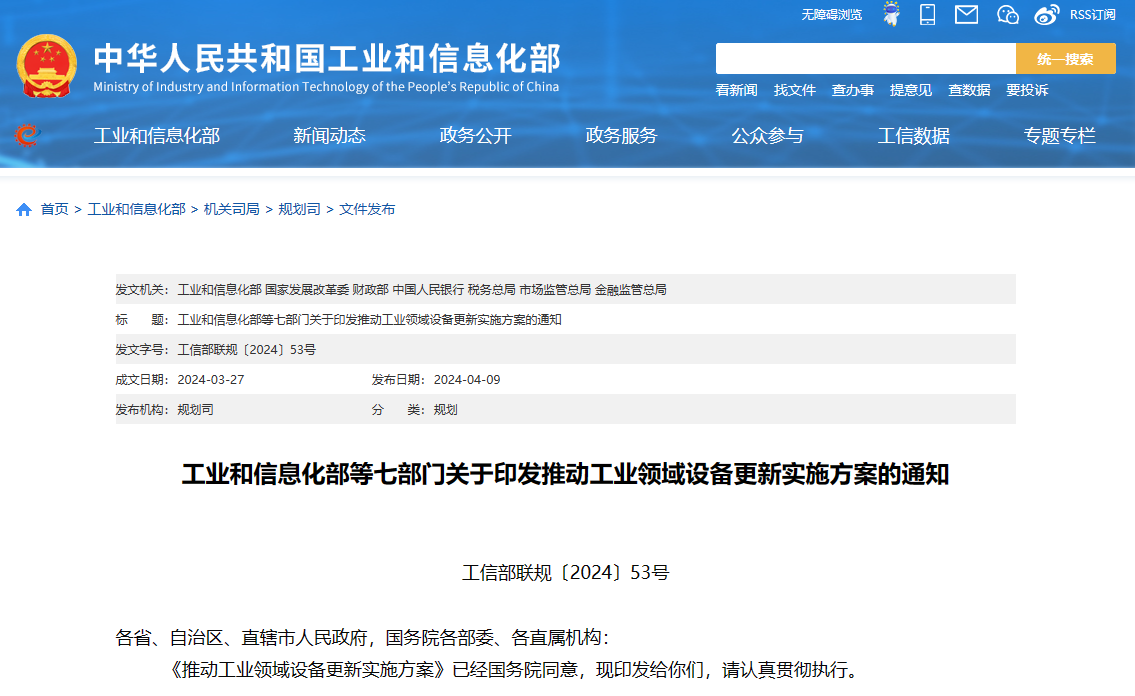Open the 政务公开 navigation menu

tap(475, 136)
